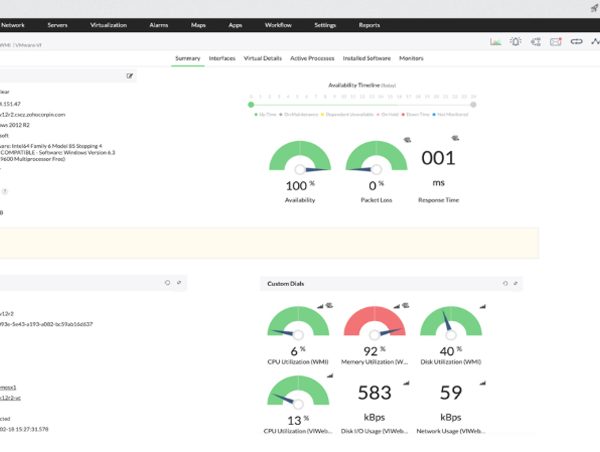Open graph icon for Network Usage
This screenshot has width=600, height=452.
483,383
